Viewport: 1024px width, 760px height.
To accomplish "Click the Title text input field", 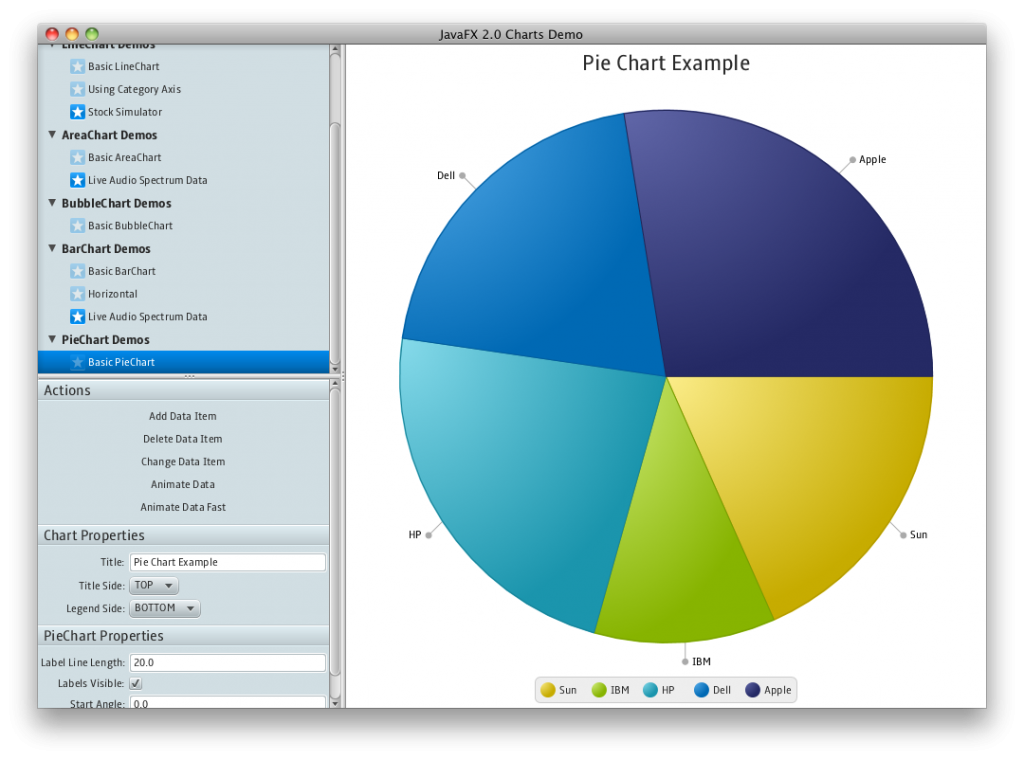I will (227, 562).
